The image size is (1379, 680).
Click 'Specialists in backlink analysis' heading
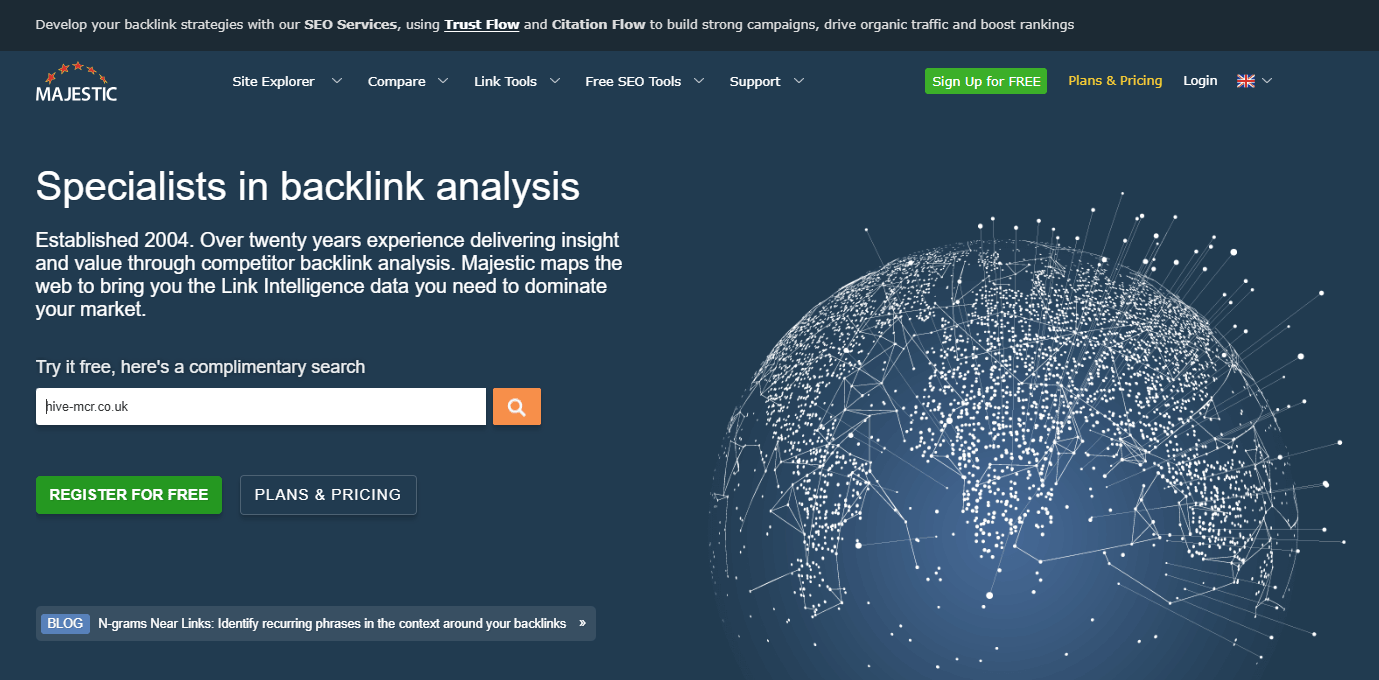pos(307,187)
